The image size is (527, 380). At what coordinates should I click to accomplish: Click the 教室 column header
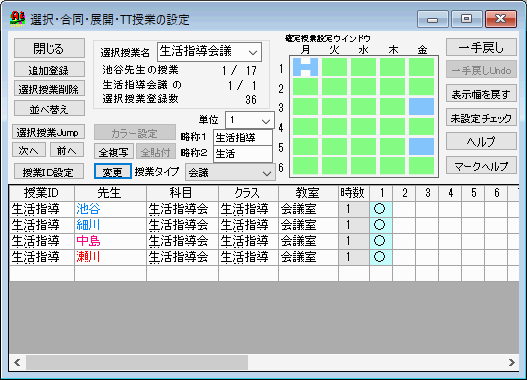(x=308, y=193)
